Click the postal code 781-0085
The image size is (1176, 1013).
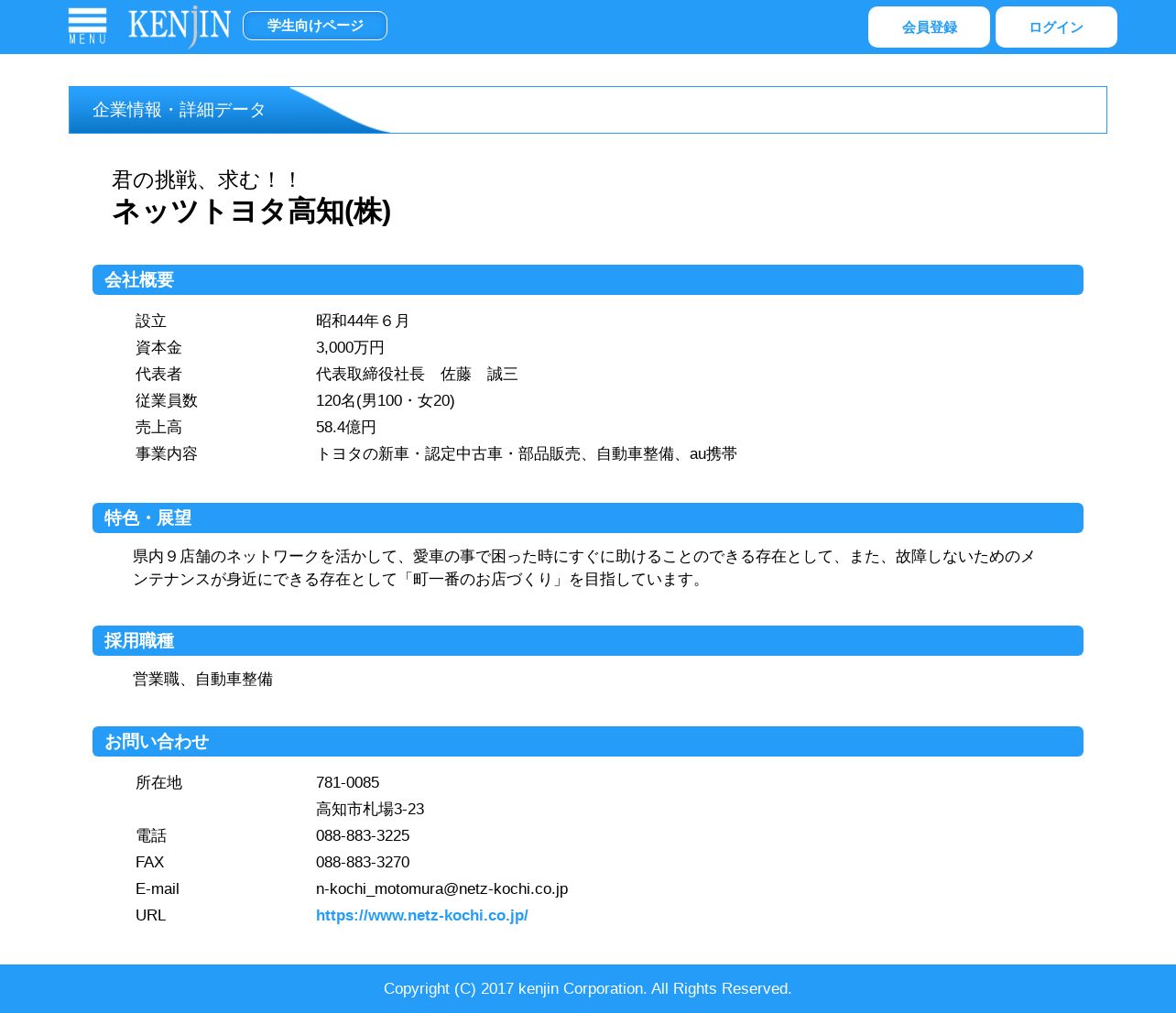[x=347, y=782]
